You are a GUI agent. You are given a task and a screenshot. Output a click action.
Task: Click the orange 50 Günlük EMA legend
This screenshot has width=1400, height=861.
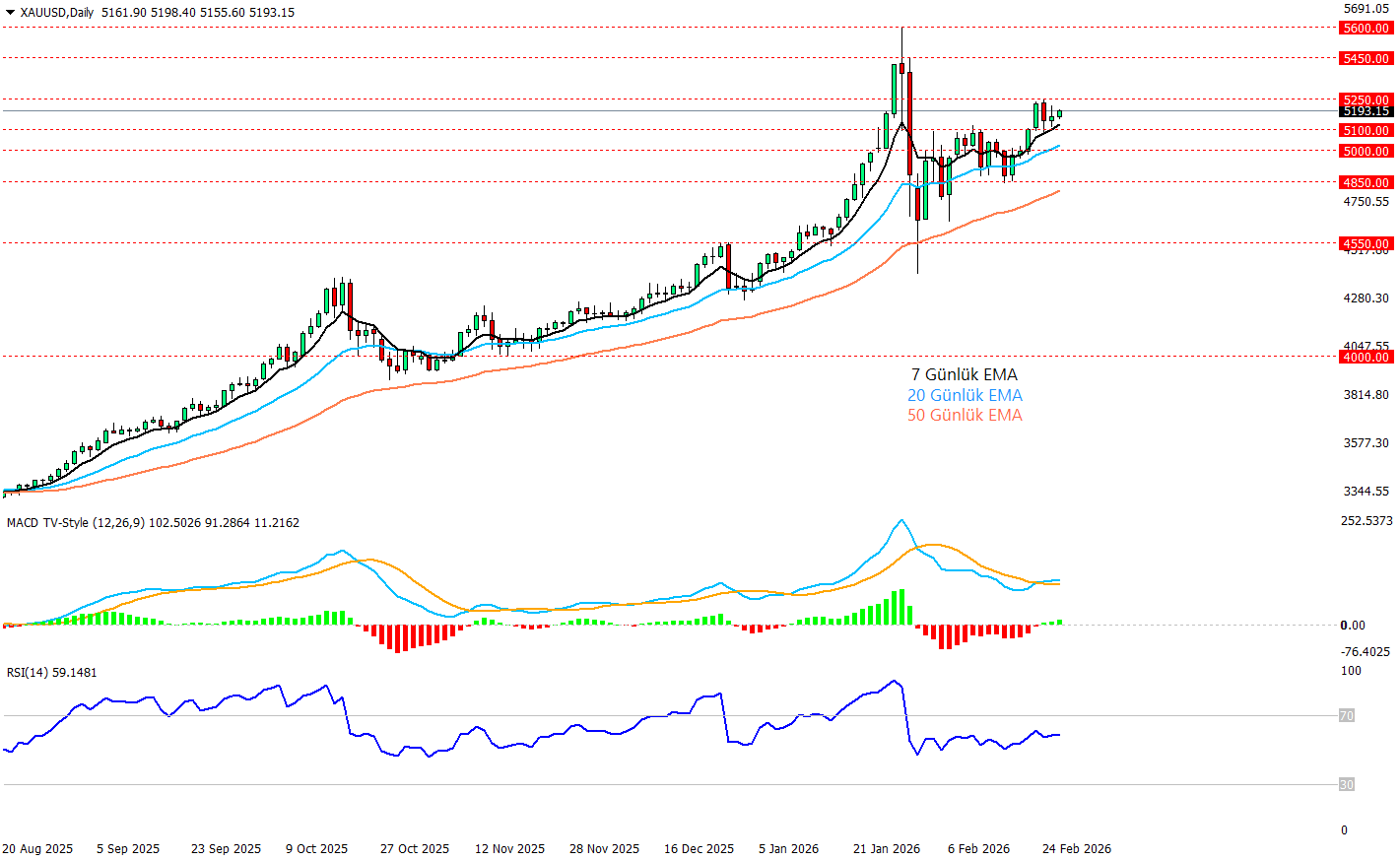click(x=964, y=416)
